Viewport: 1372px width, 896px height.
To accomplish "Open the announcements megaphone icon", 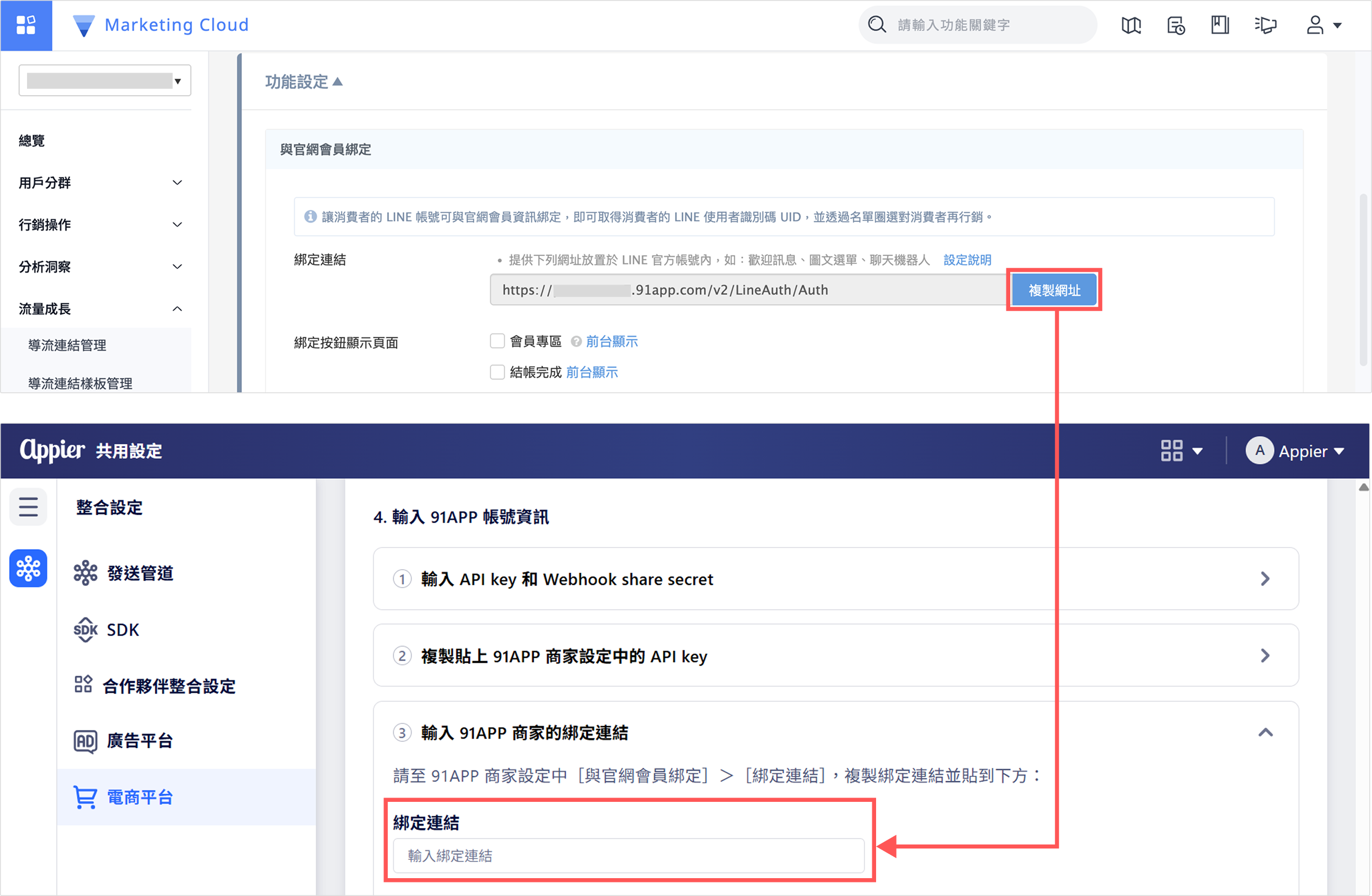I will (x=1265, y=25).
